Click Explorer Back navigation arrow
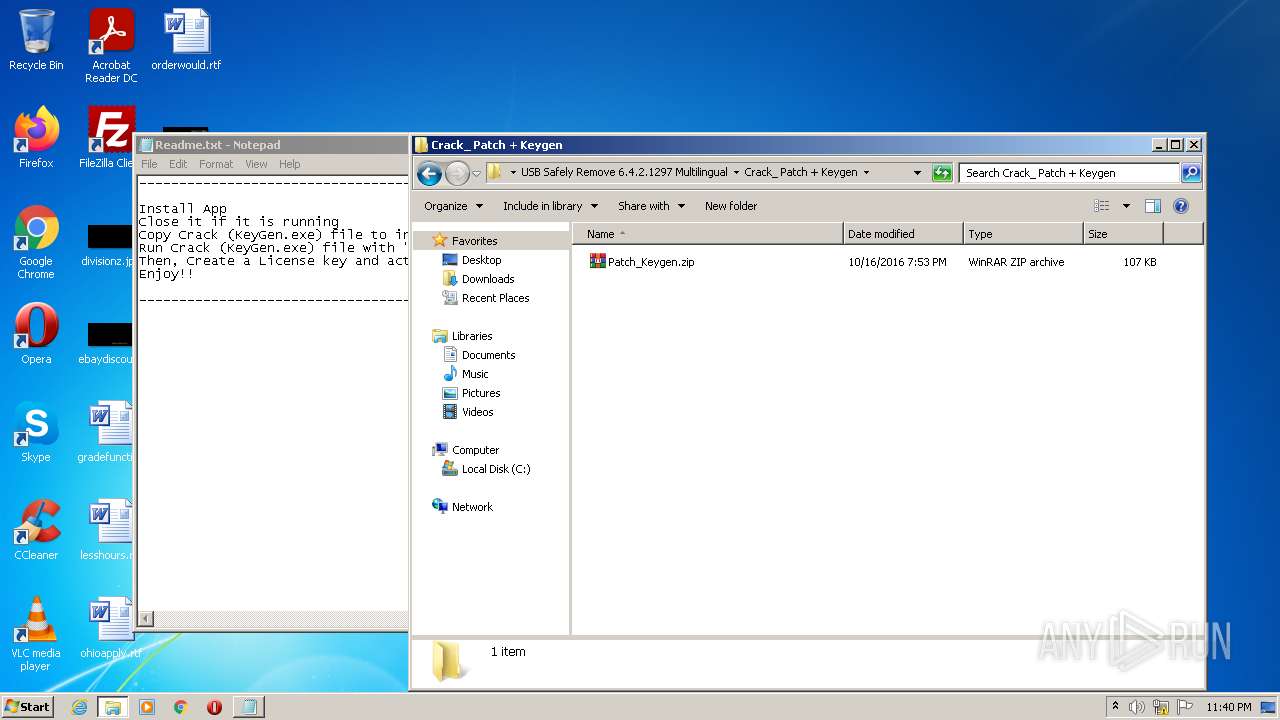 (x=429, y=173)
